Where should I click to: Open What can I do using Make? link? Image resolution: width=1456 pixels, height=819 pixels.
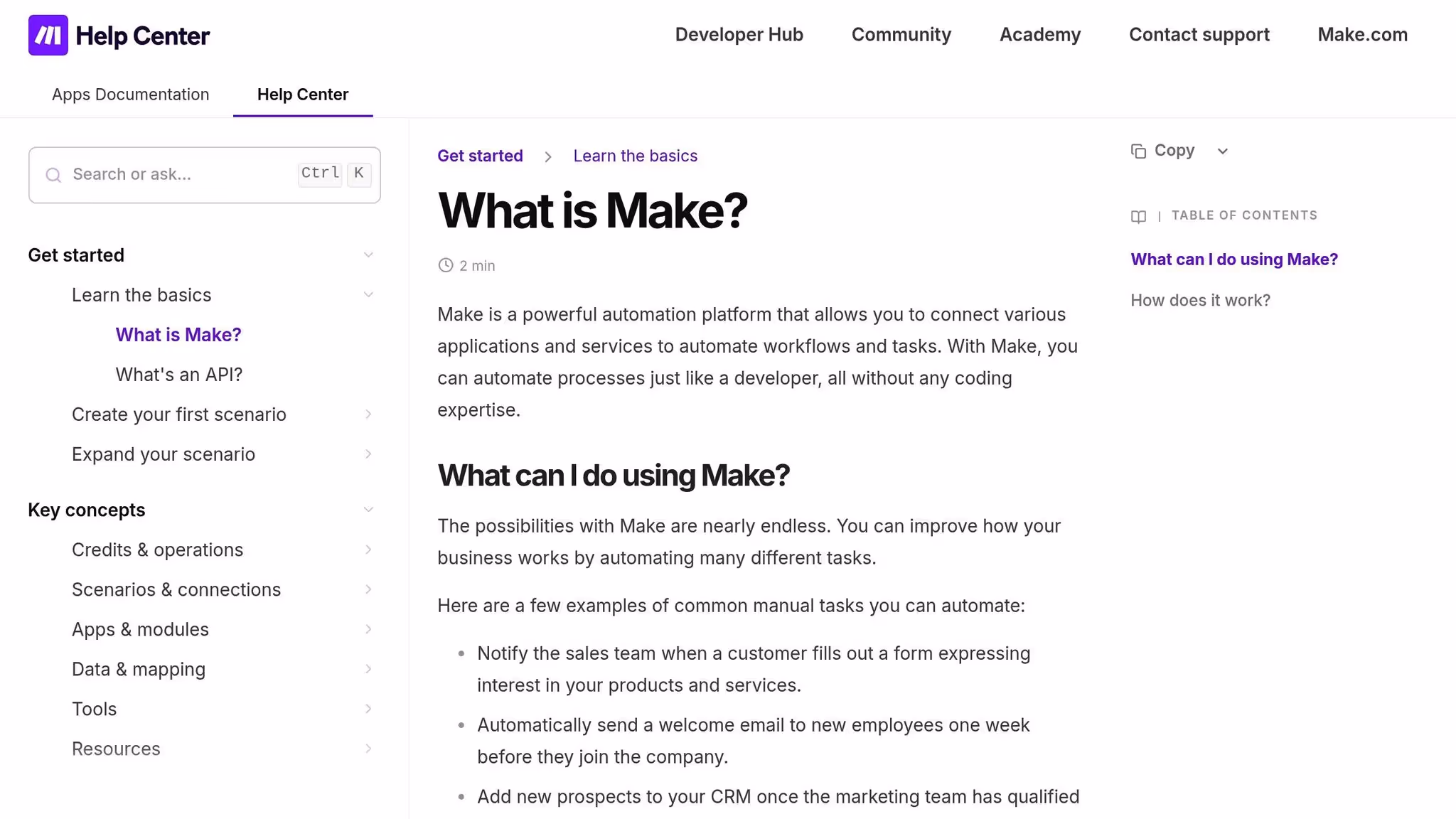(x=1234, y=259)
